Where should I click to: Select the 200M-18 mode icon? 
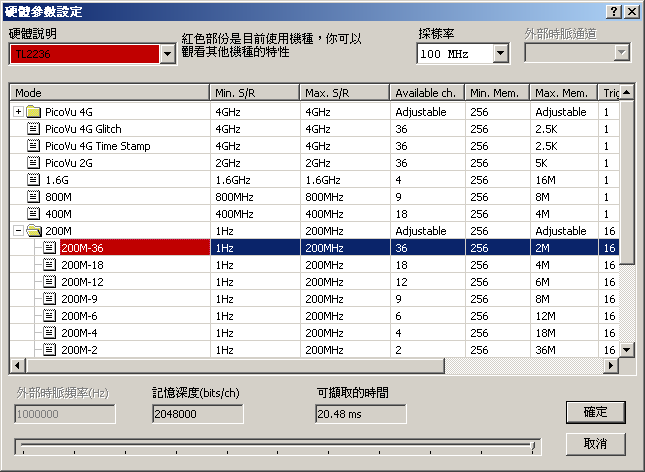49,264
